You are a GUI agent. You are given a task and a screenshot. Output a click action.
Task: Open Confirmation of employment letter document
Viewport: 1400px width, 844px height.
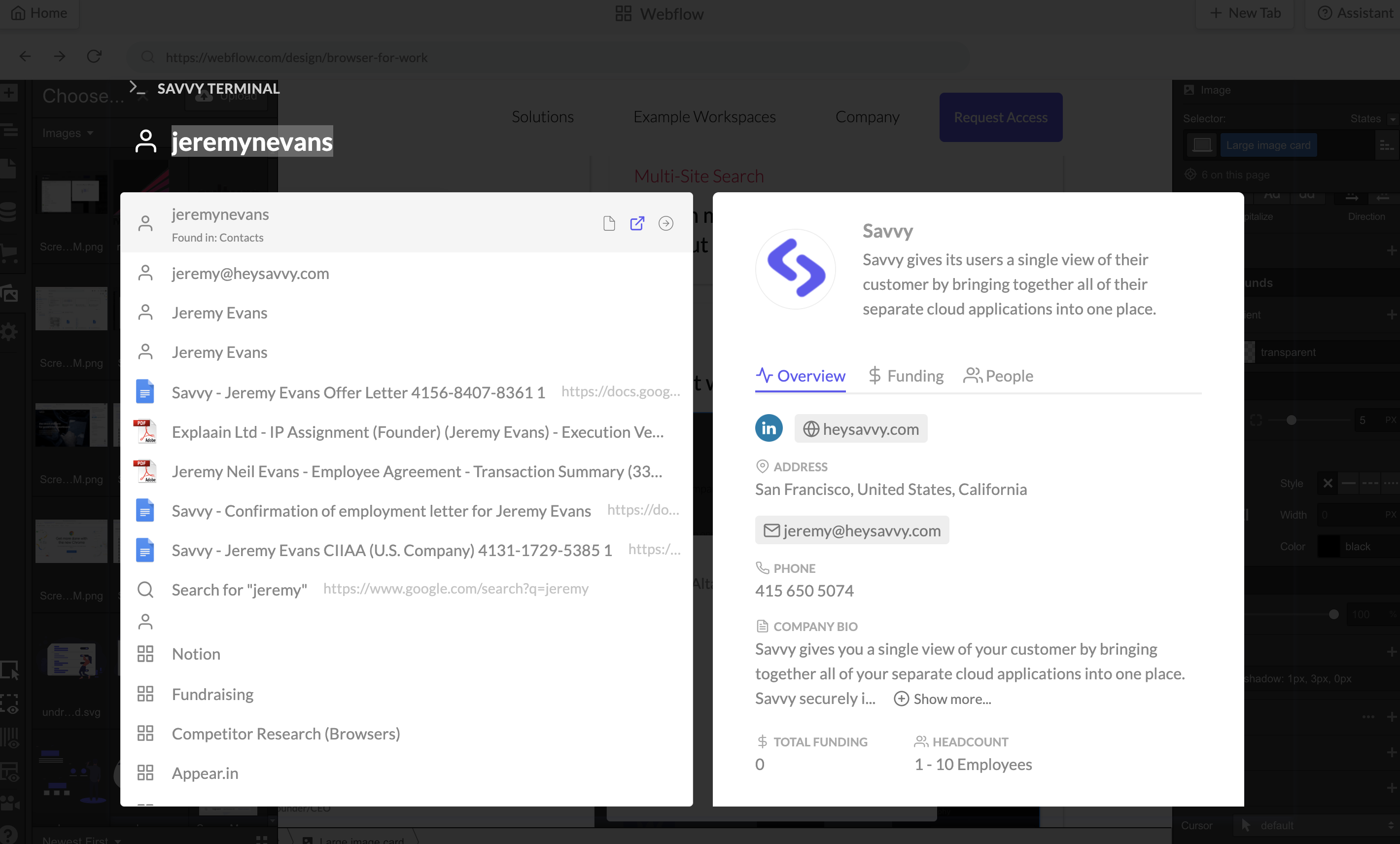click(407, 511)
